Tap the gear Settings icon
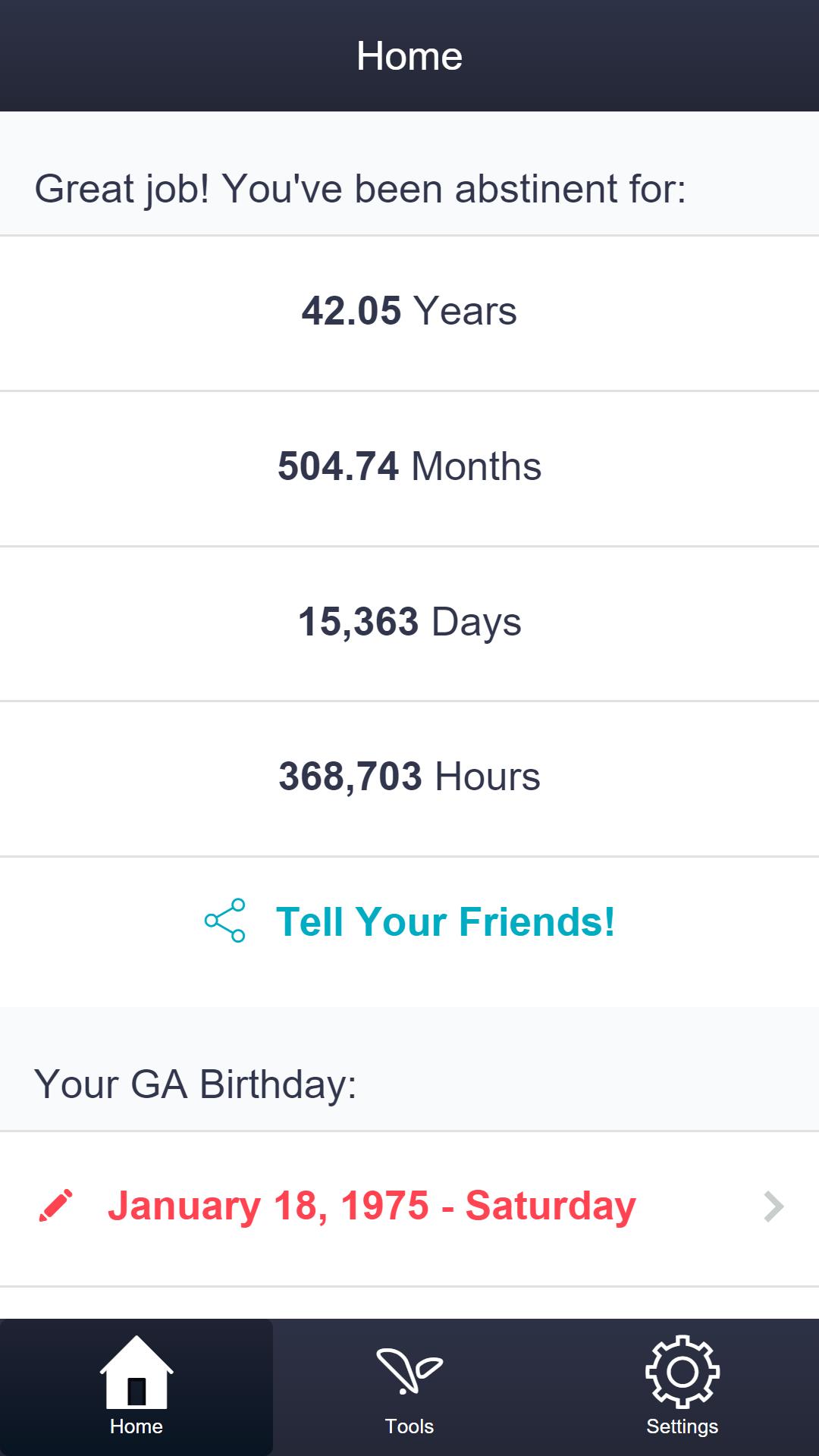Screen dimensions: 819x1456 pyautogui.click(x=682, y=1372)
